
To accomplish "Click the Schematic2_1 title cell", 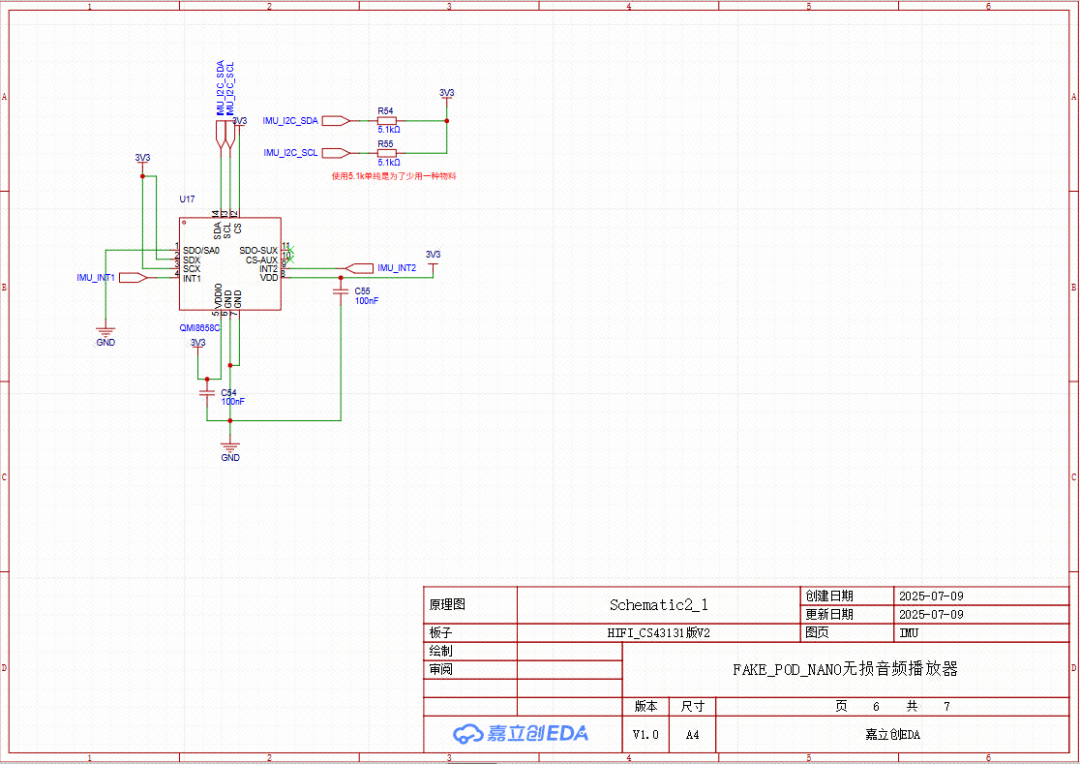I will point(658,605).
